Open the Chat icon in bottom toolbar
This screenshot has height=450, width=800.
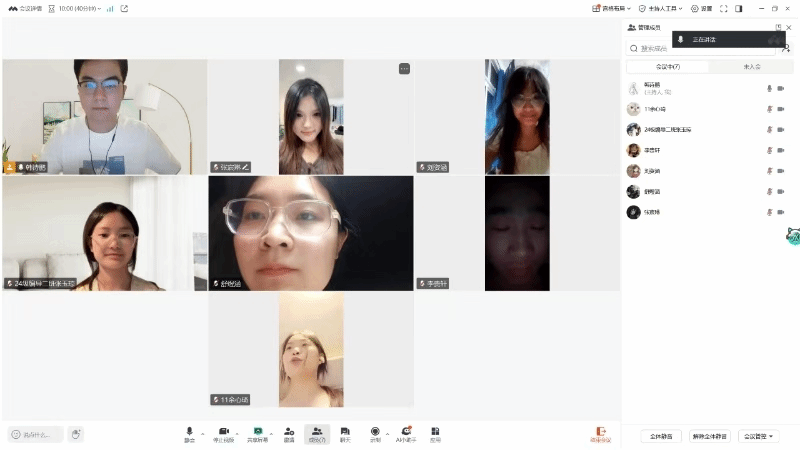345,432
